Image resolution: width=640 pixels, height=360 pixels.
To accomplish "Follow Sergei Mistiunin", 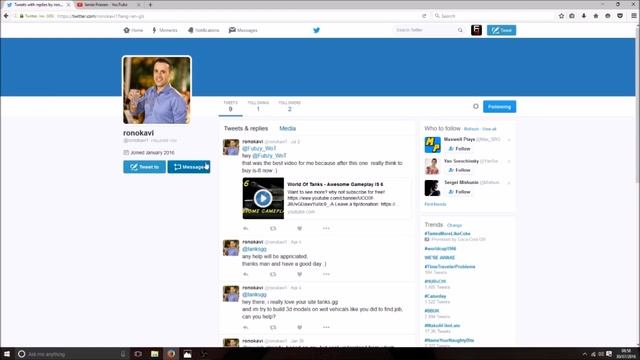I will (460, 191).
